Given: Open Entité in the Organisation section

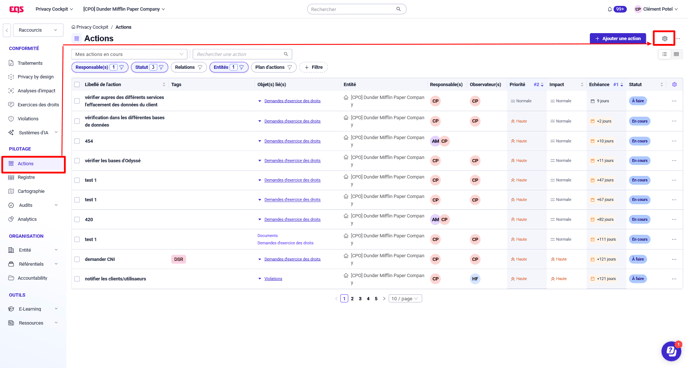Looking at the screenshot, I should pos(25,250).
